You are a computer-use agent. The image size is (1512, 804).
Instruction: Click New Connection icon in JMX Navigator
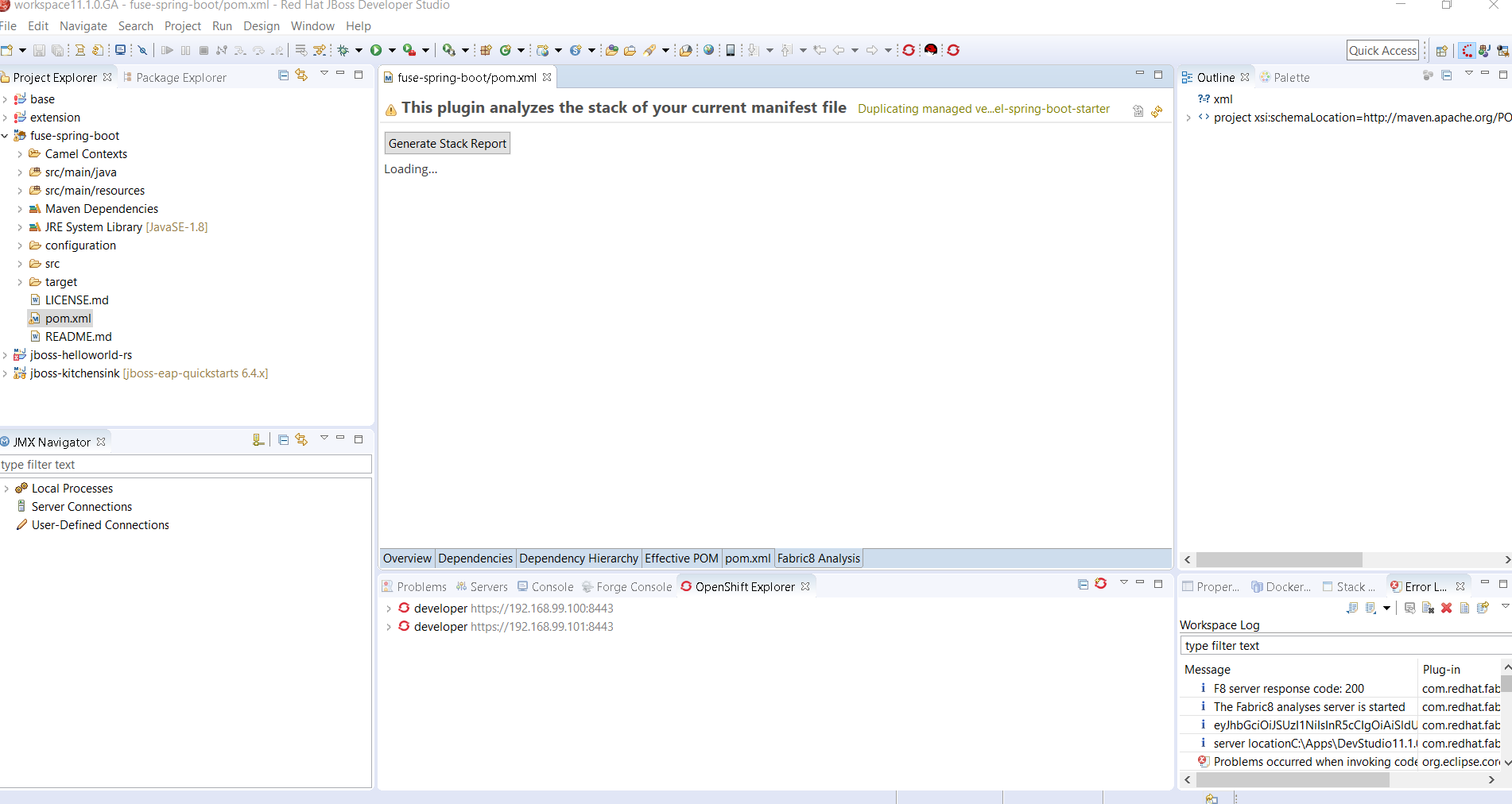click(258, 439)
